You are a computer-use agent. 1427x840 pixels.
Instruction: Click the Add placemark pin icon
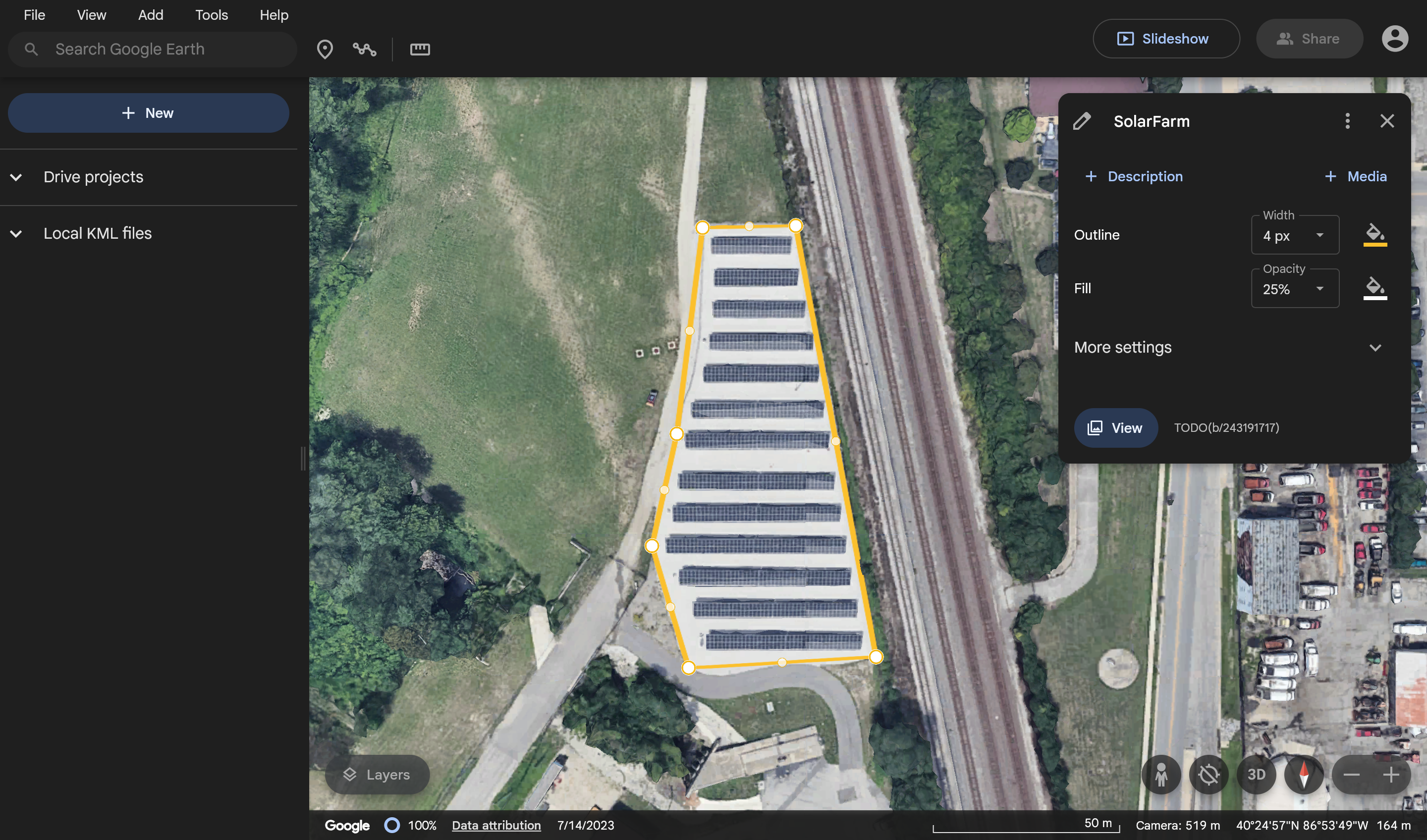[325, 49]
